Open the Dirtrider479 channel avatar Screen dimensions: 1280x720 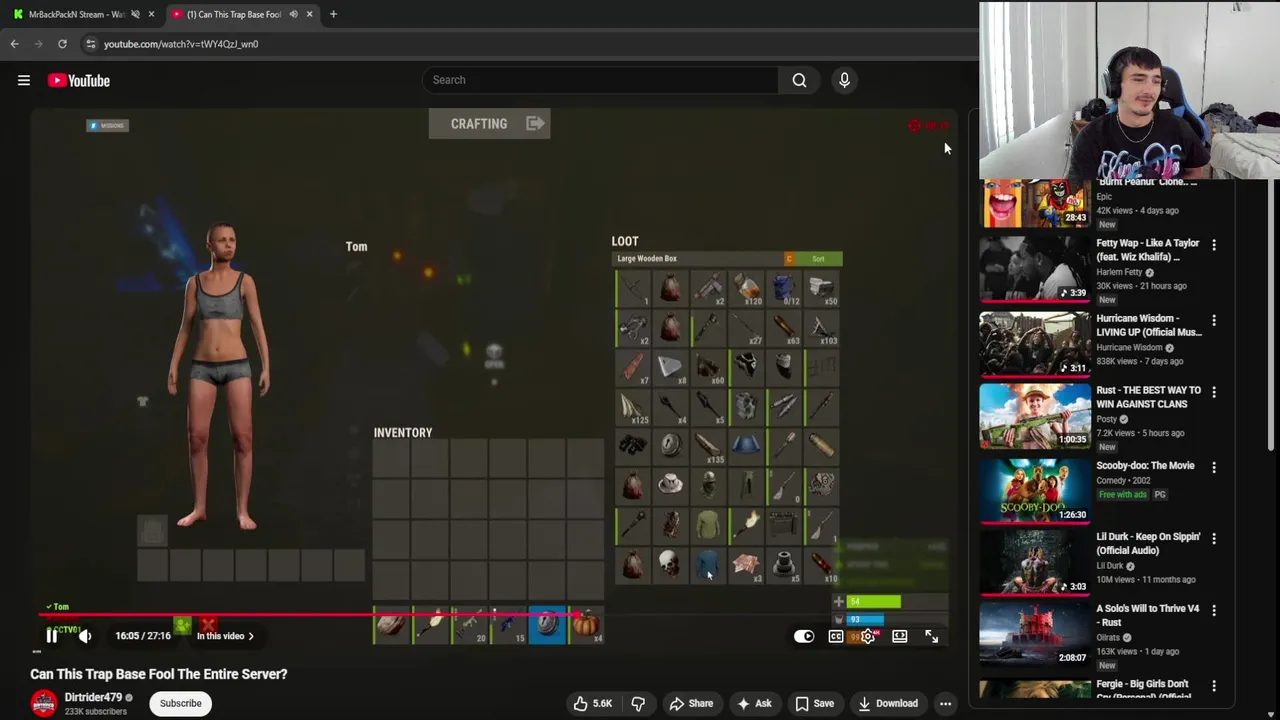tap(43, 703)
